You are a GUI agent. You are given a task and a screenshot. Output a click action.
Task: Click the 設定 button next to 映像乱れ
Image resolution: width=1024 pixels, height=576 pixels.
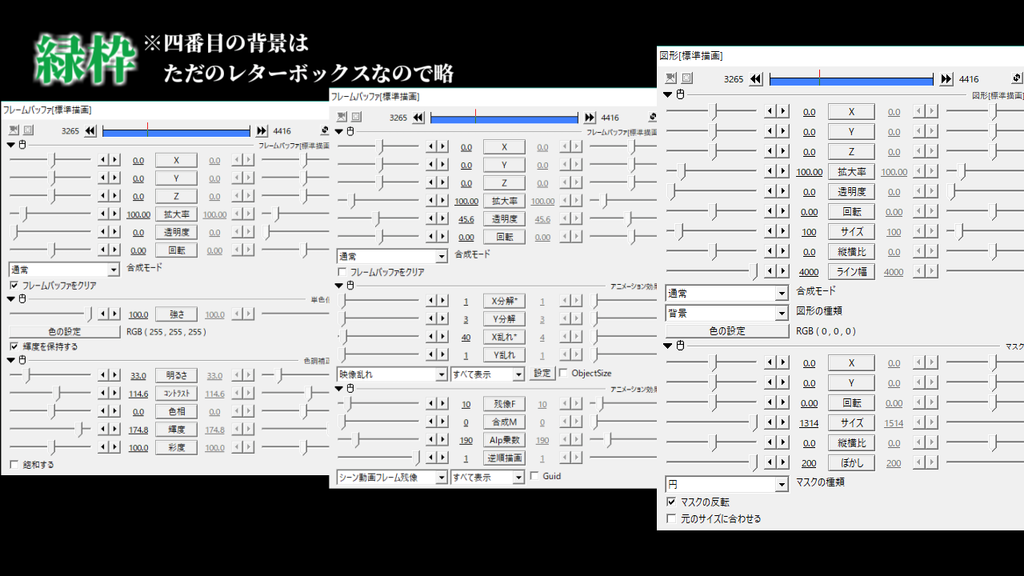(x=540, y=374)
